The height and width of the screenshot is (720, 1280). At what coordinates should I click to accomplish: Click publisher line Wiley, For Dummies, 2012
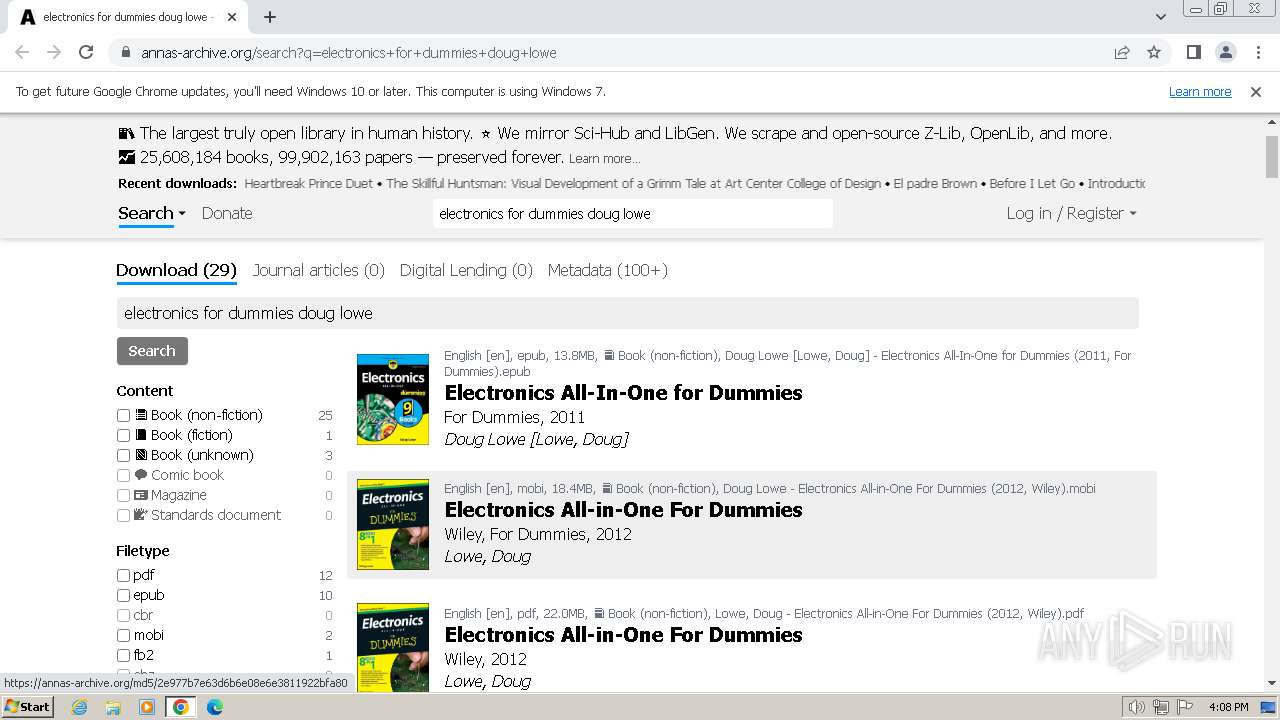tap(538, 534)
